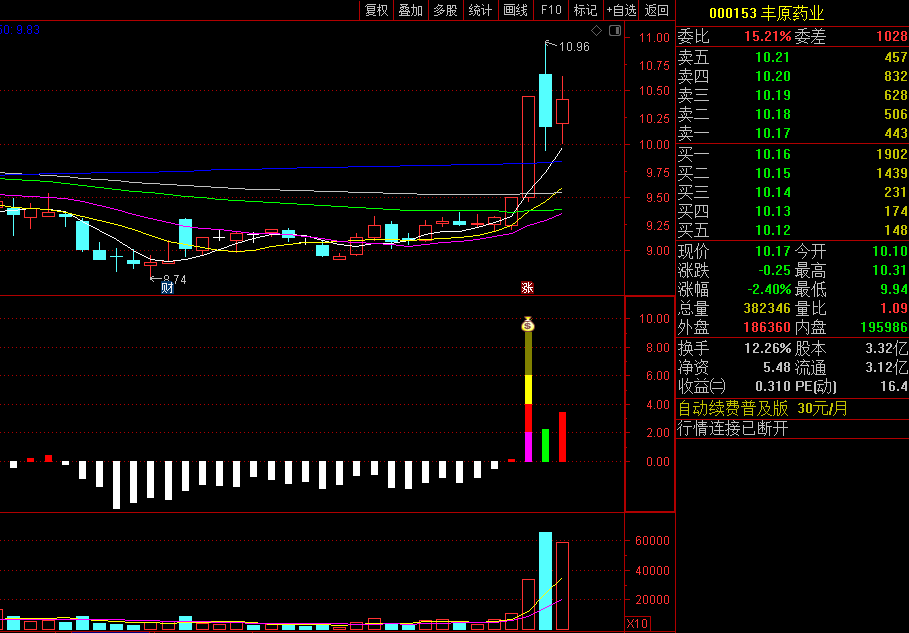
Task: Select the 画线 line drawing tool
Action: click(x=515, y=10)
